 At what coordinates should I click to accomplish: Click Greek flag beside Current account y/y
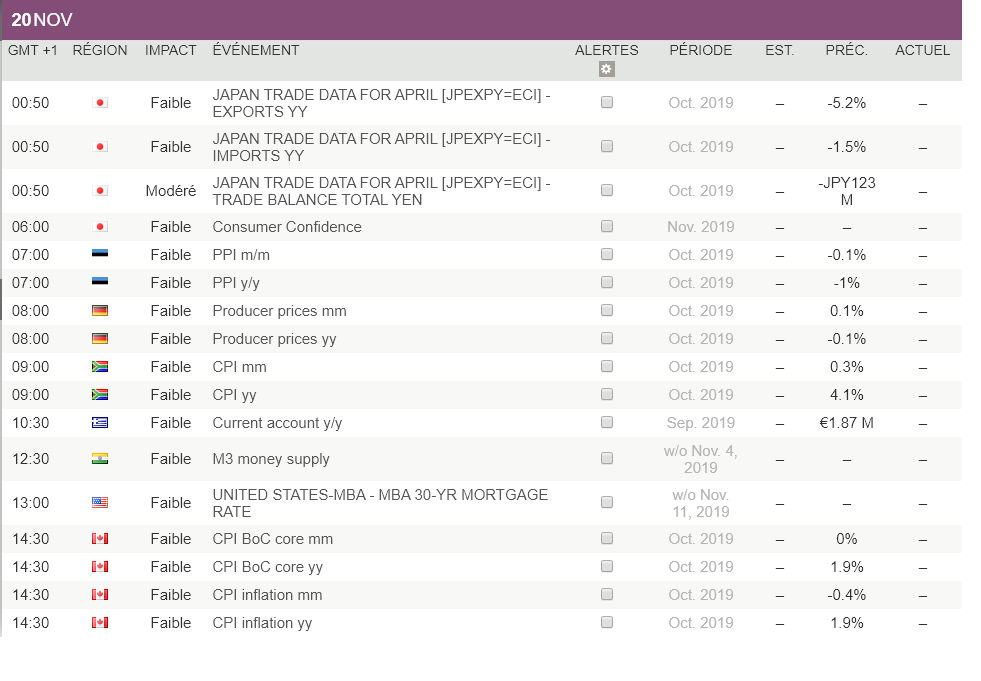coord(100,423)
